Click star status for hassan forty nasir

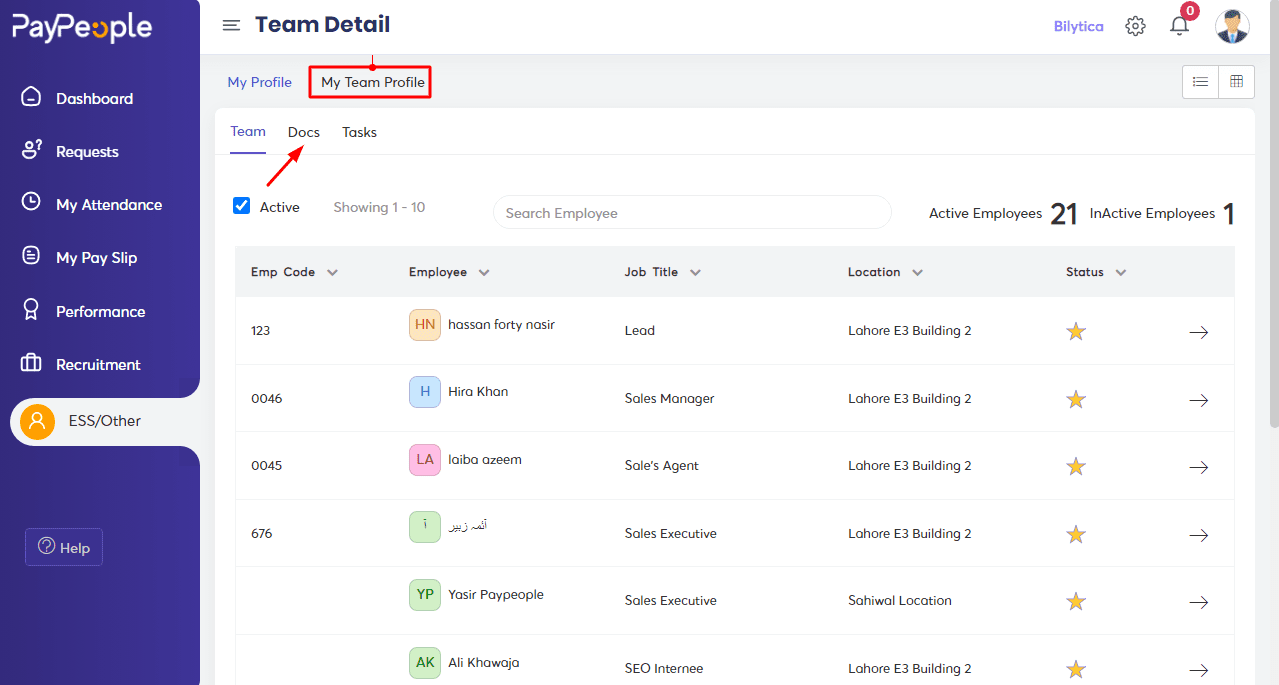1076,331
